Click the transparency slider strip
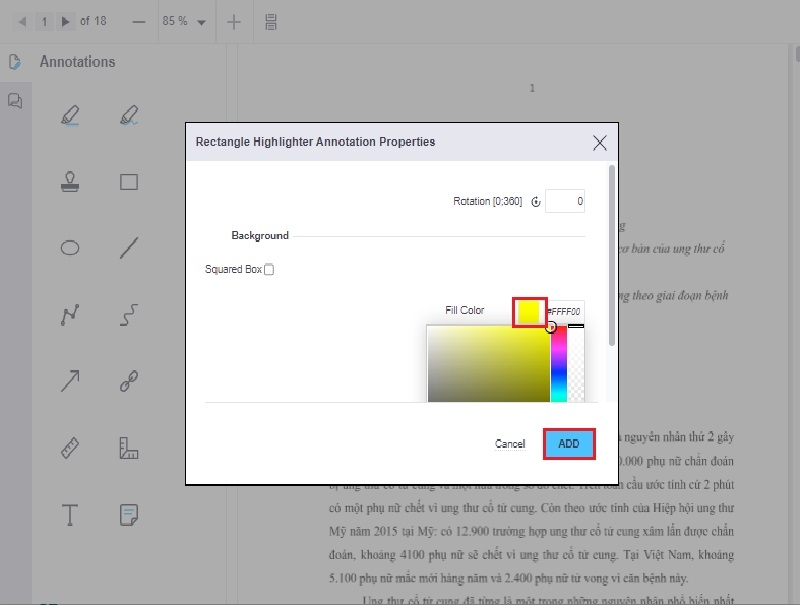 pos(576,364)
